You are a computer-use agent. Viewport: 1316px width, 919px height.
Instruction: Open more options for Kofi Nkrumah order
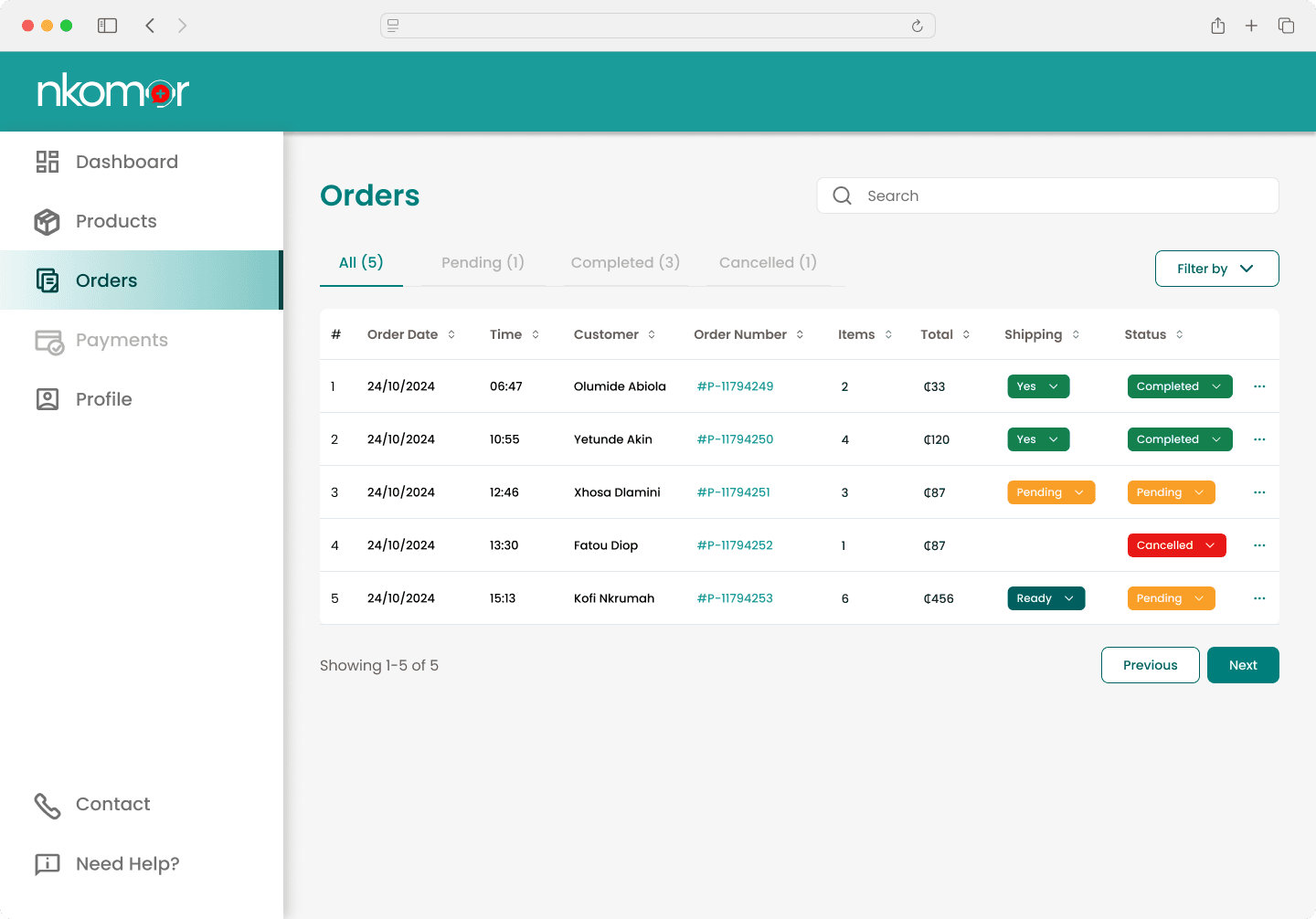(x=1259, y=598)
